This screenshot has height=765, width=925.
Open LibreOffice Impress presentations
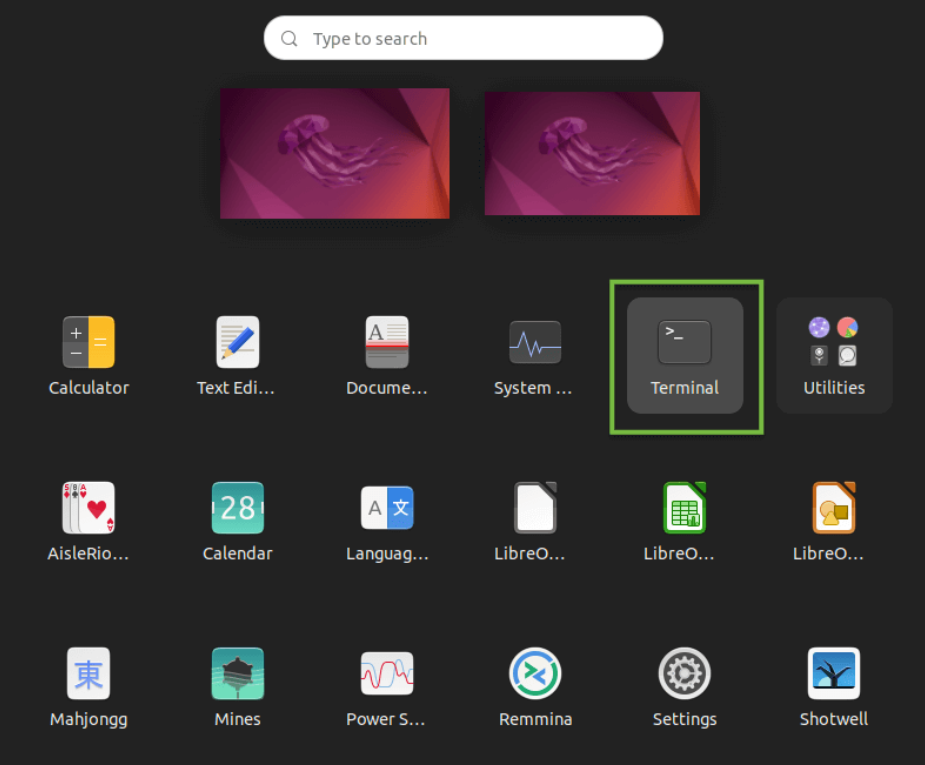tap(834, 520)
